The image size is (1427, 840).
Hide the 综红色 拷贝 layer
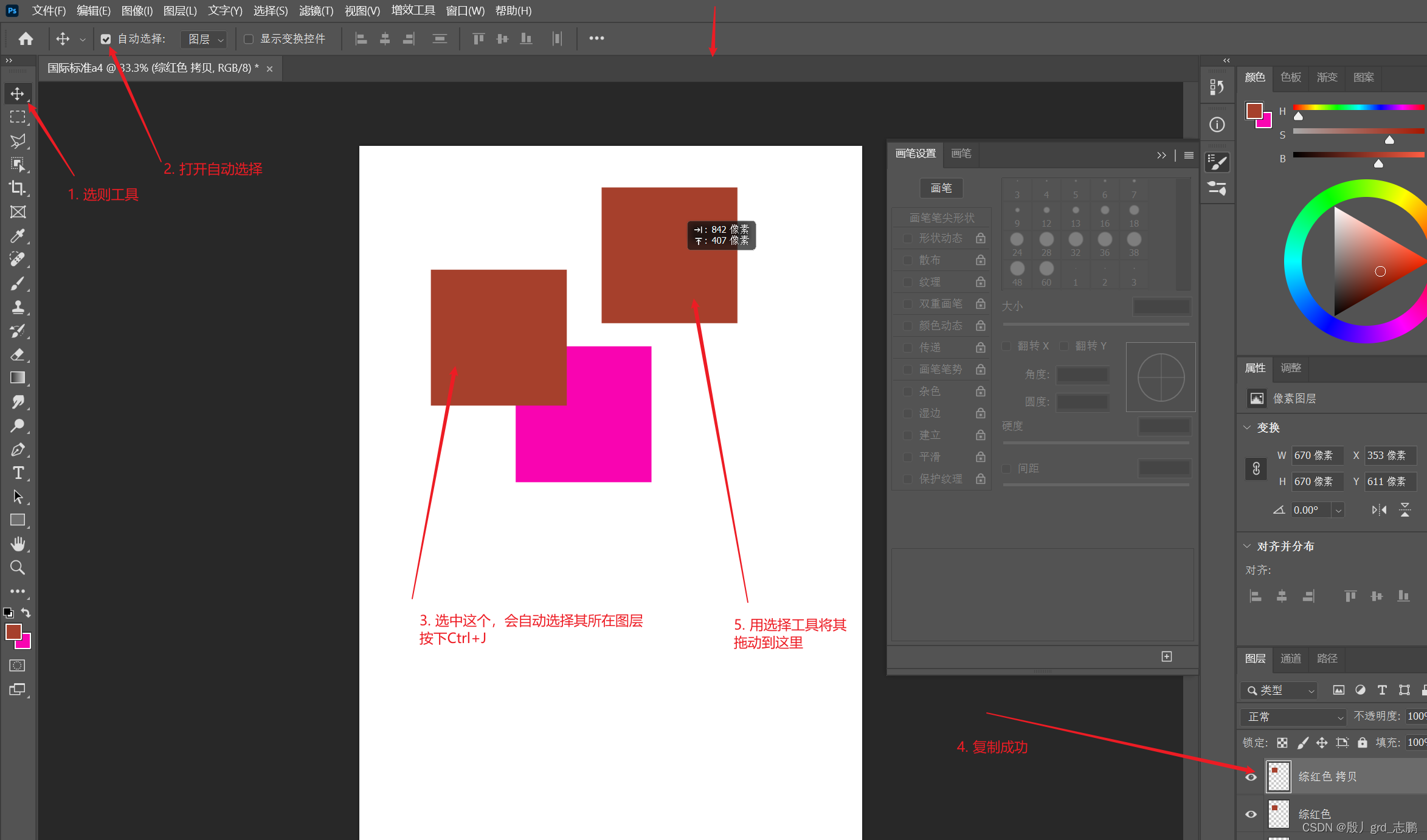[1251, 777]
